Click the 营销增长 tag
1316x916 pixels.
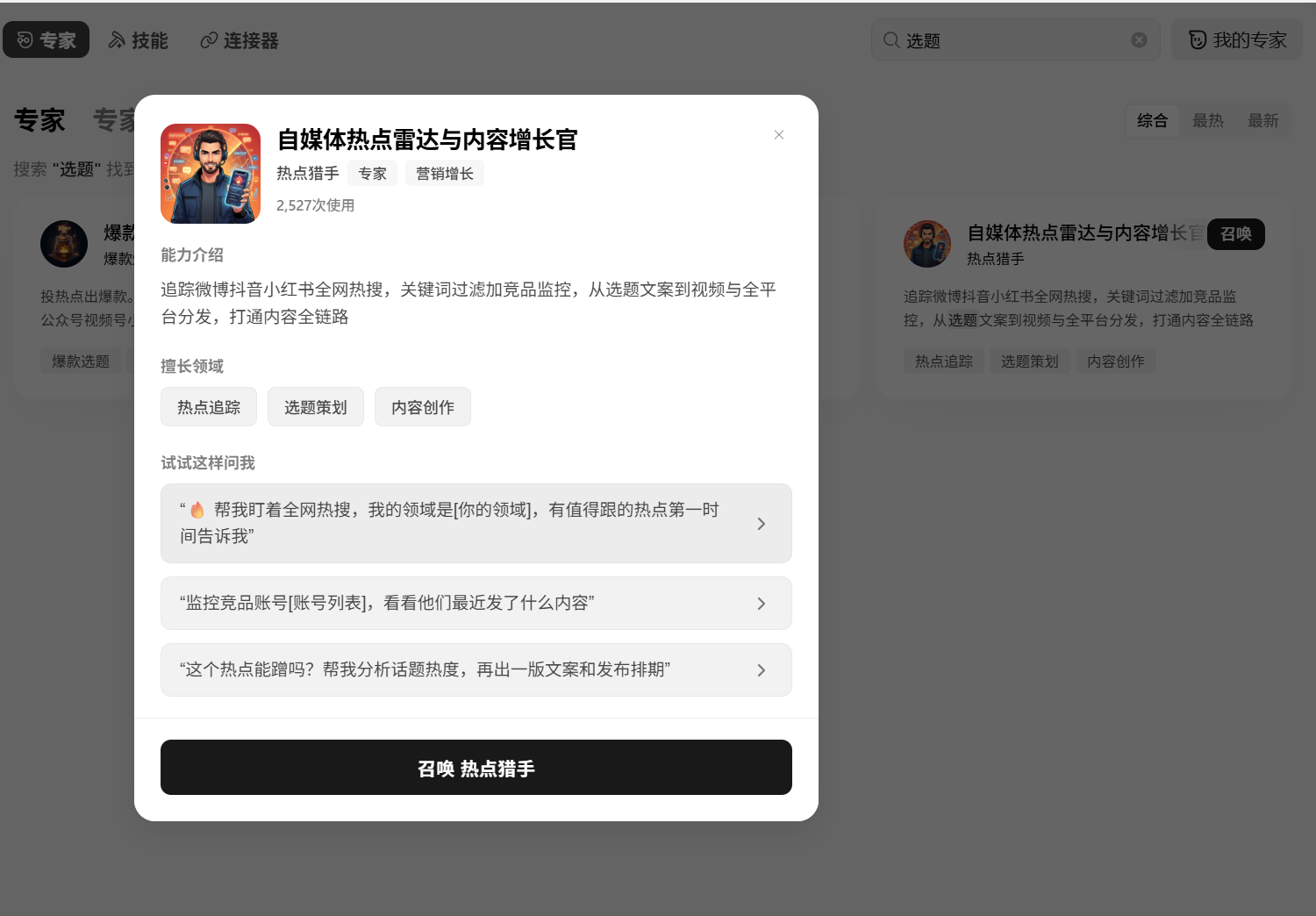[x=445, y=174]
